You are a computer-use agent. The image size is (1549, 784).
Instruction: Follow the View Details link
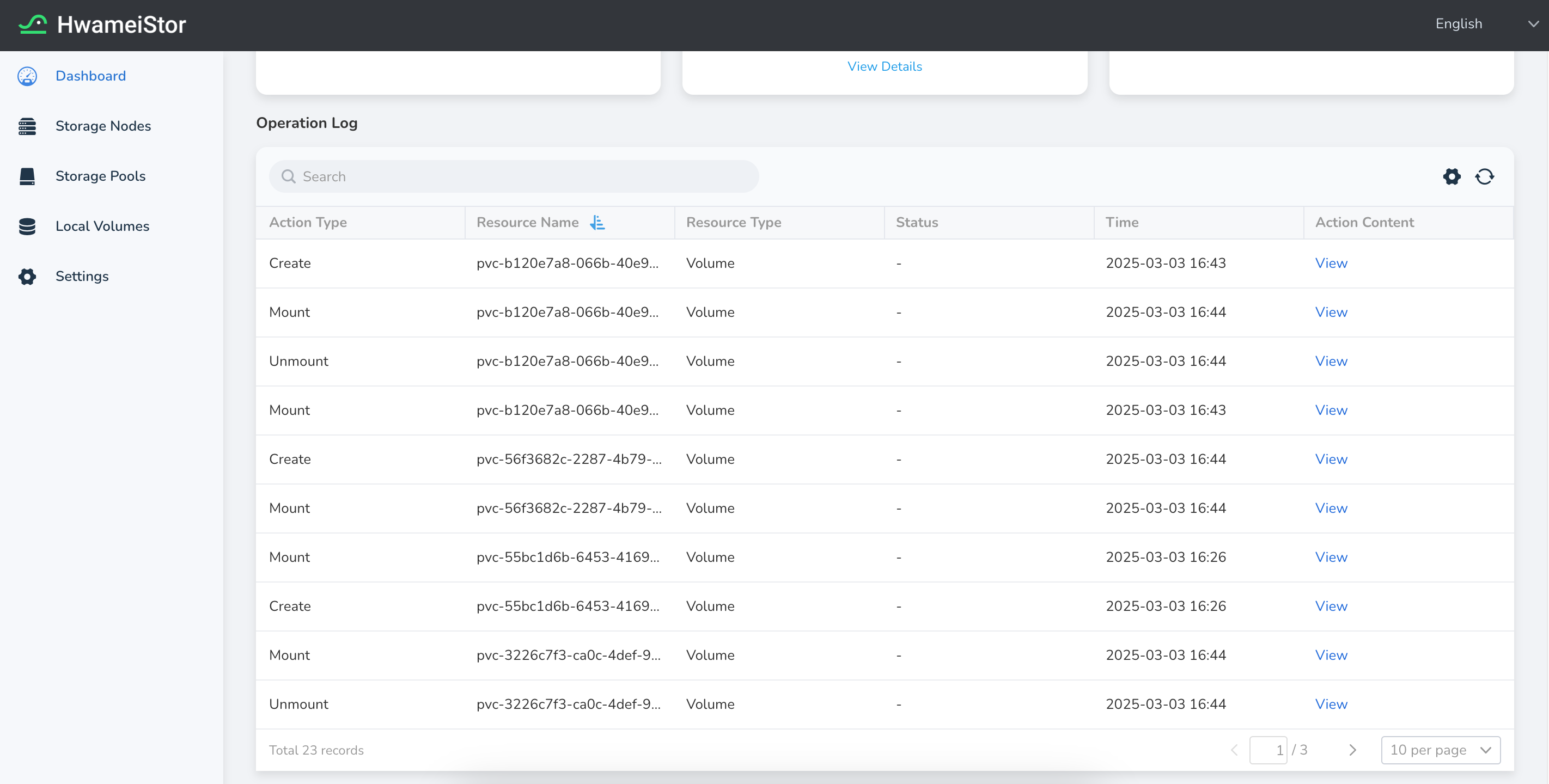[884, 67]
